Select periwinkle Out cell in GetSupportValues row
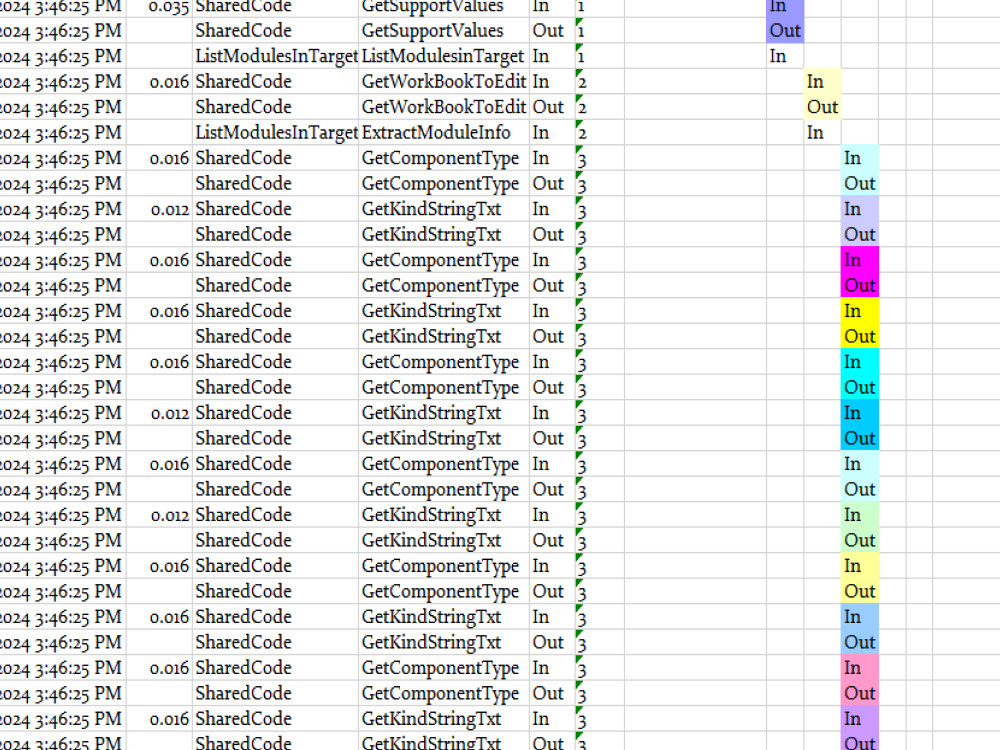1000x750 pixels. pos(785,31)
